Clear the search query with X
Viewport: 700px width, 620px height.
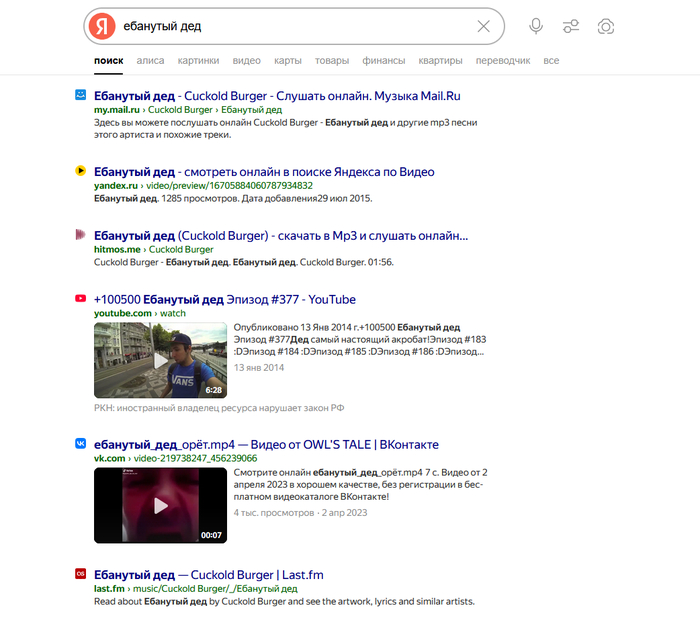[x=484, y=27]
